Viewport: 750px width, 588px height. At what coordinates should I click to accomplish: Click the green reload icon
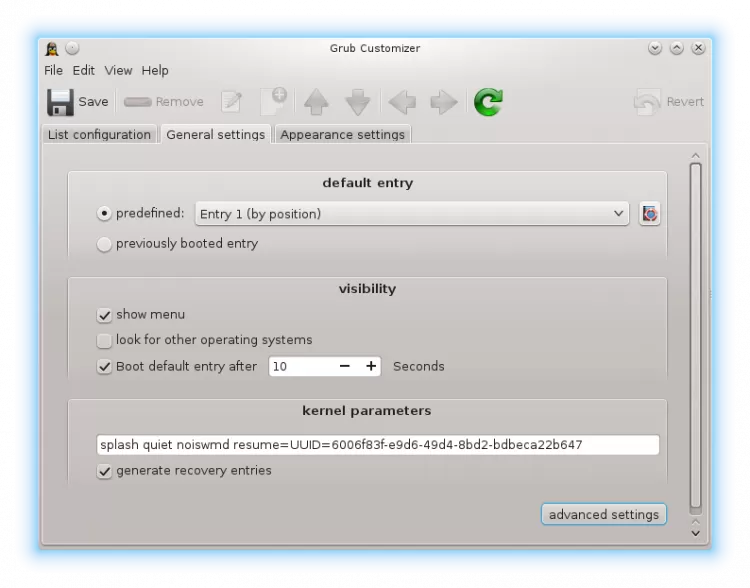[x=488, y=102]
